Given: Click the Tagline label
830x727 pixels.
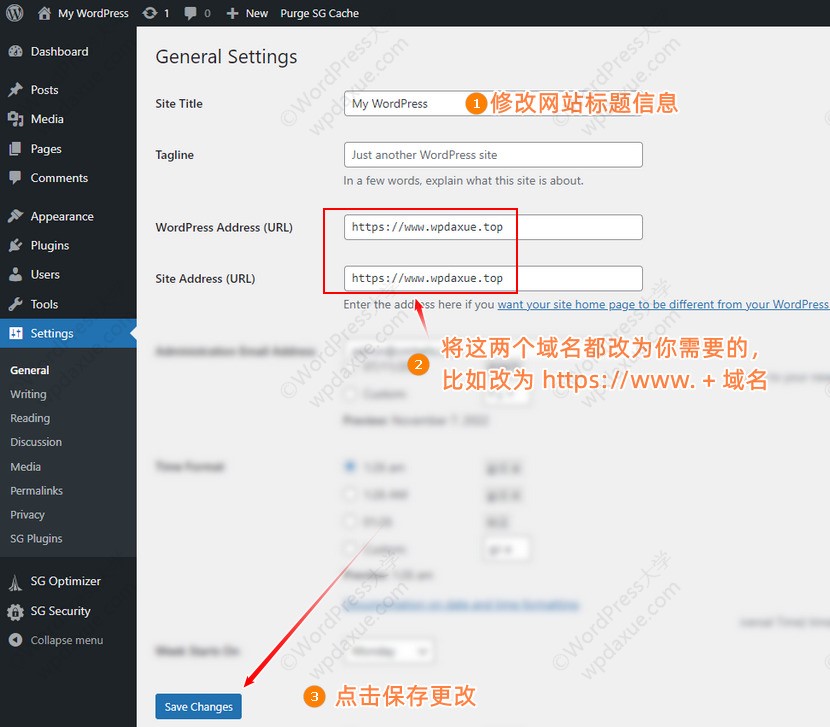Looking at the screenshot, I should click(x=174, y=155).
